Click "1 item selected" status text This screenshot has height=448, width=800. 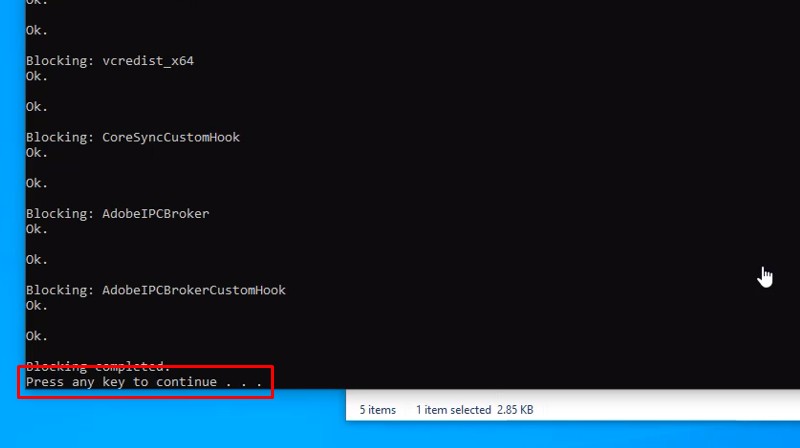point(453,410)
